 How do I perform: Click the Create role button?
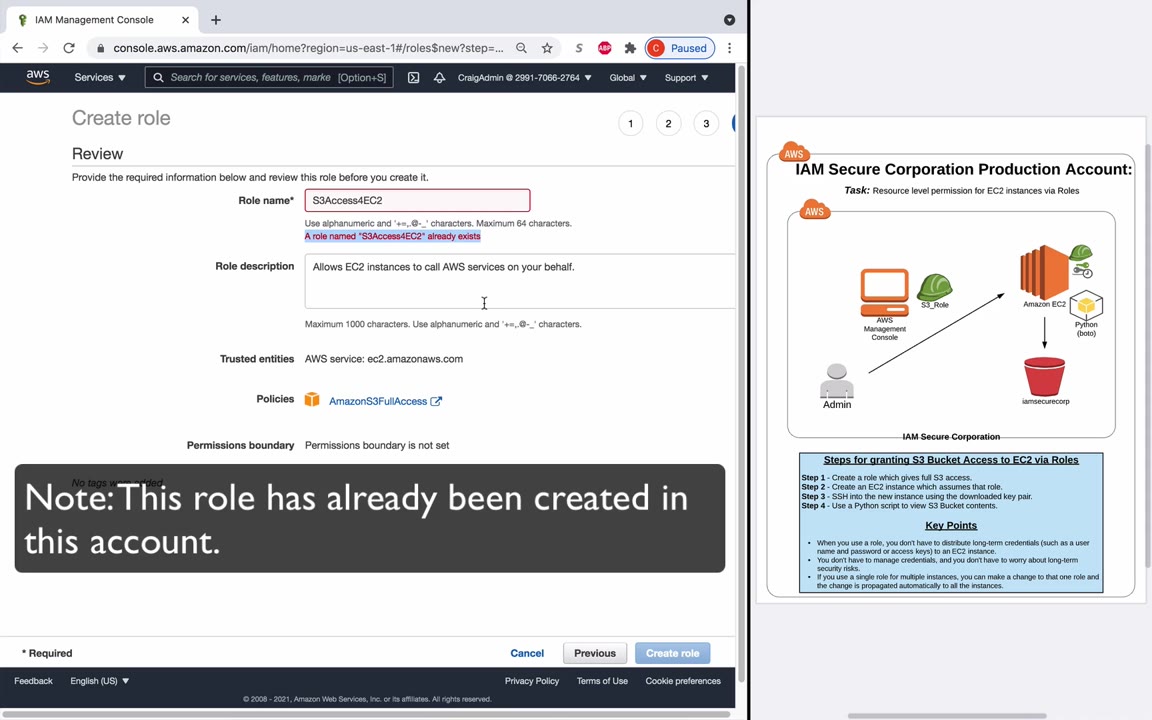tap(672, 653)
